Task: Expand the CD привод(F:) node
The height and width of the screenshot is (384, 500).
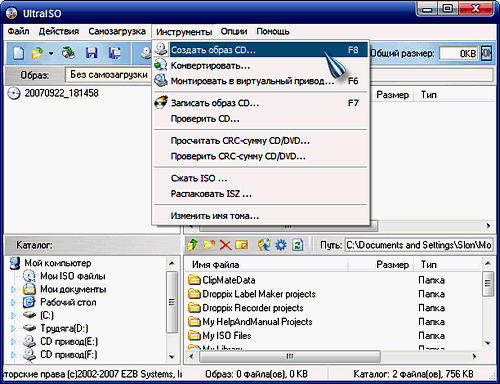Action: (x=13, y=355)
